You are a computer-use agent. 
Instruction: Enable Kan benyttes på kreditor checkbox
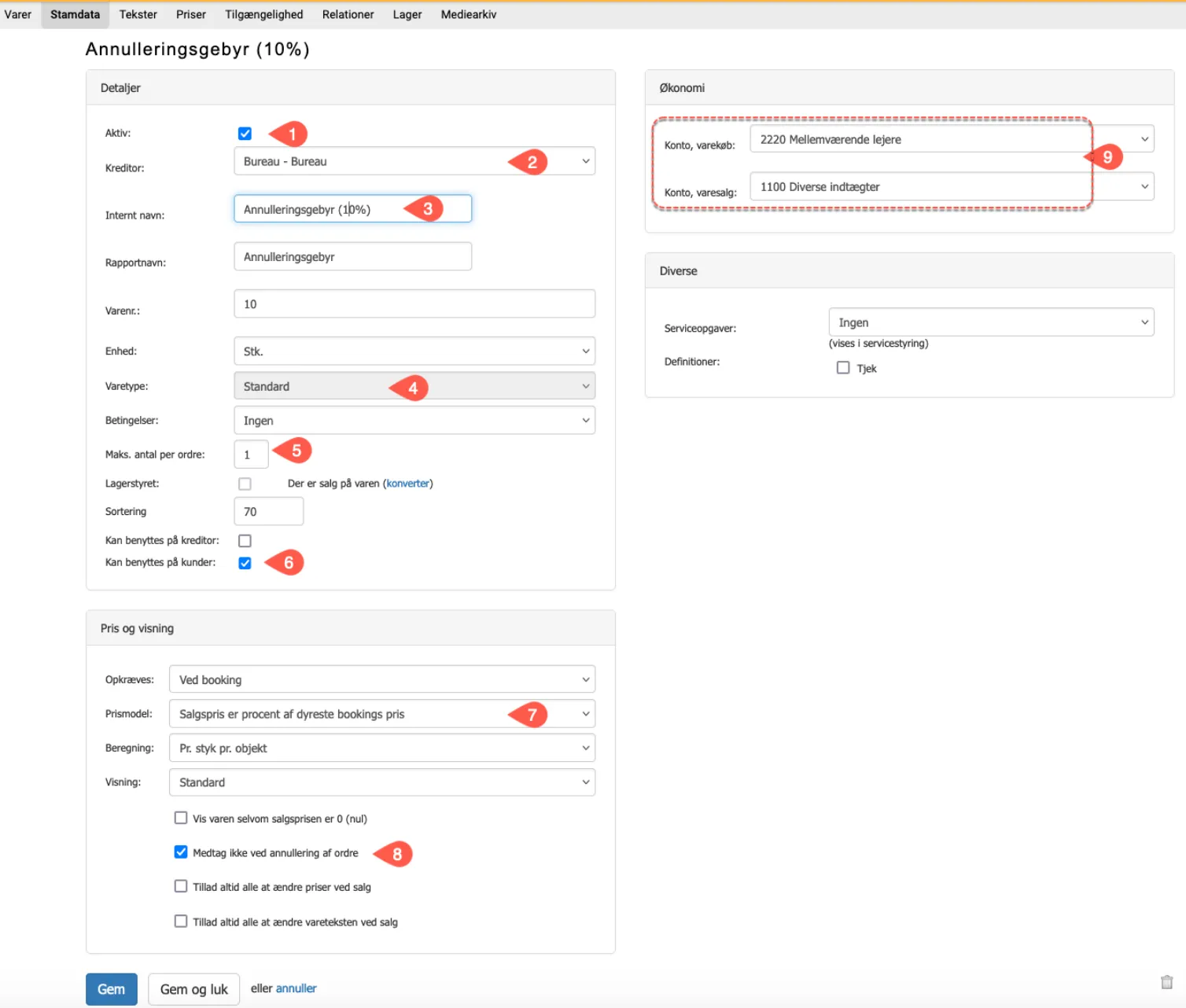point(245,541)
